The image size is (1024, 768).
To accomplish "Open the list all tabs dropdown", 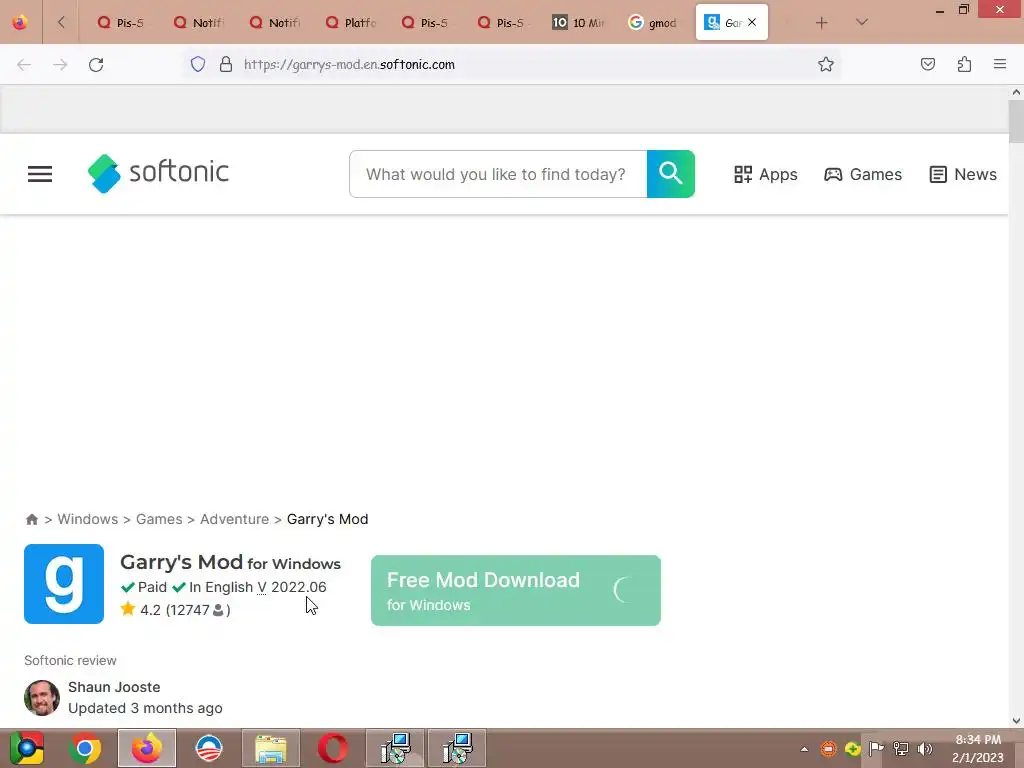I will click(862, 22).
